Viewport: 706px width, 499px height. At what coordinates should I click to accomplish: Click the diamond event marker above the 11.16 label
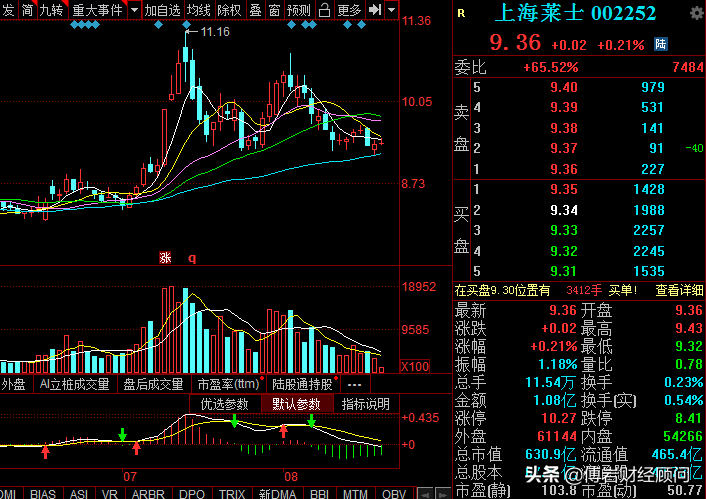point(186,25)
